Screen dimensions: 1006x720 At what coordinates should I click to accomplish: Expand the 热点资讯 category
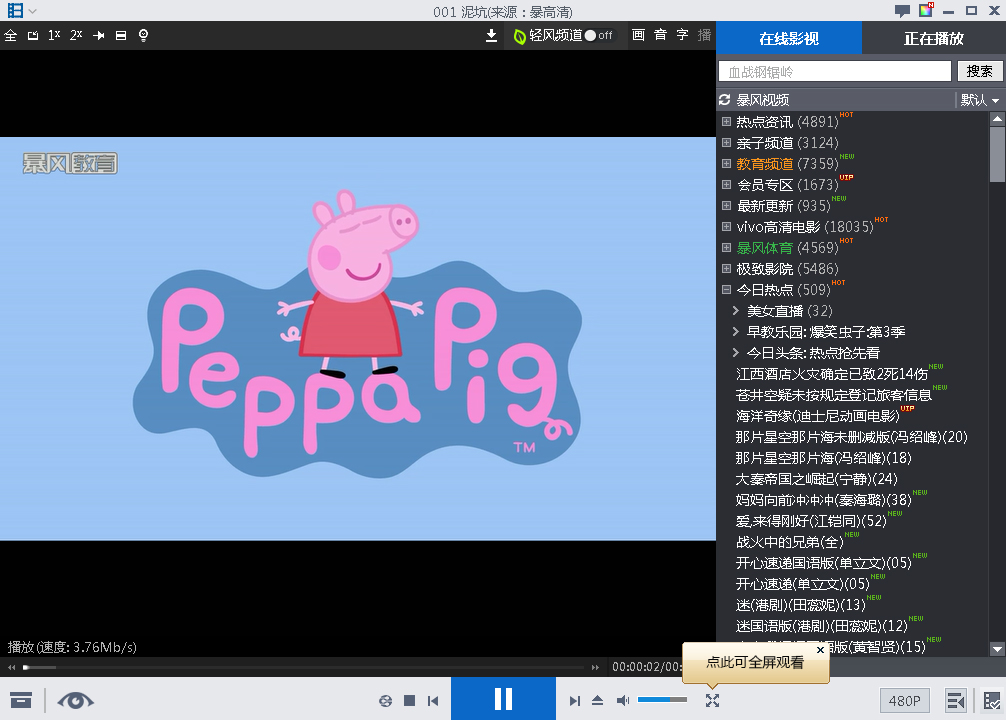(727, 122)
